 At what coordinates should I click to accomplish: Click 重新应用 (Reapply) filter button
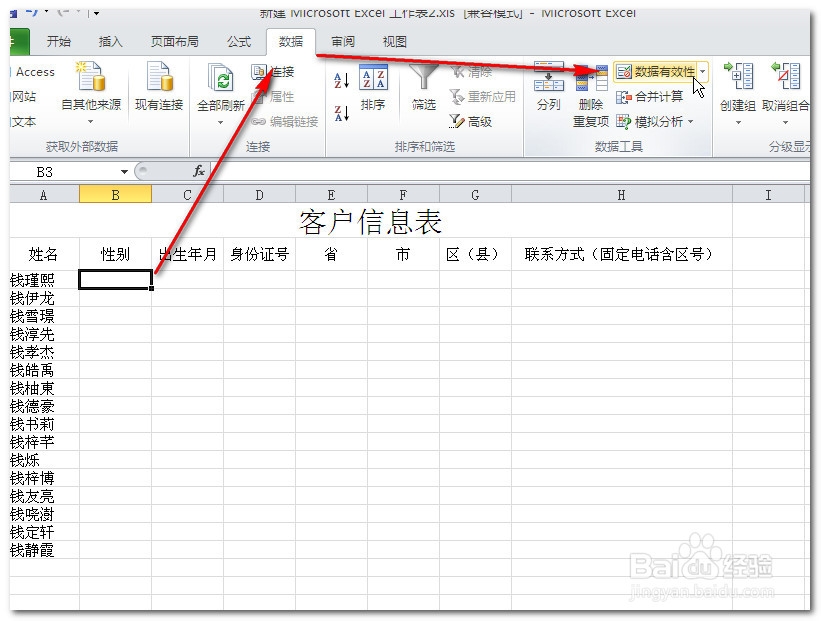483,97
